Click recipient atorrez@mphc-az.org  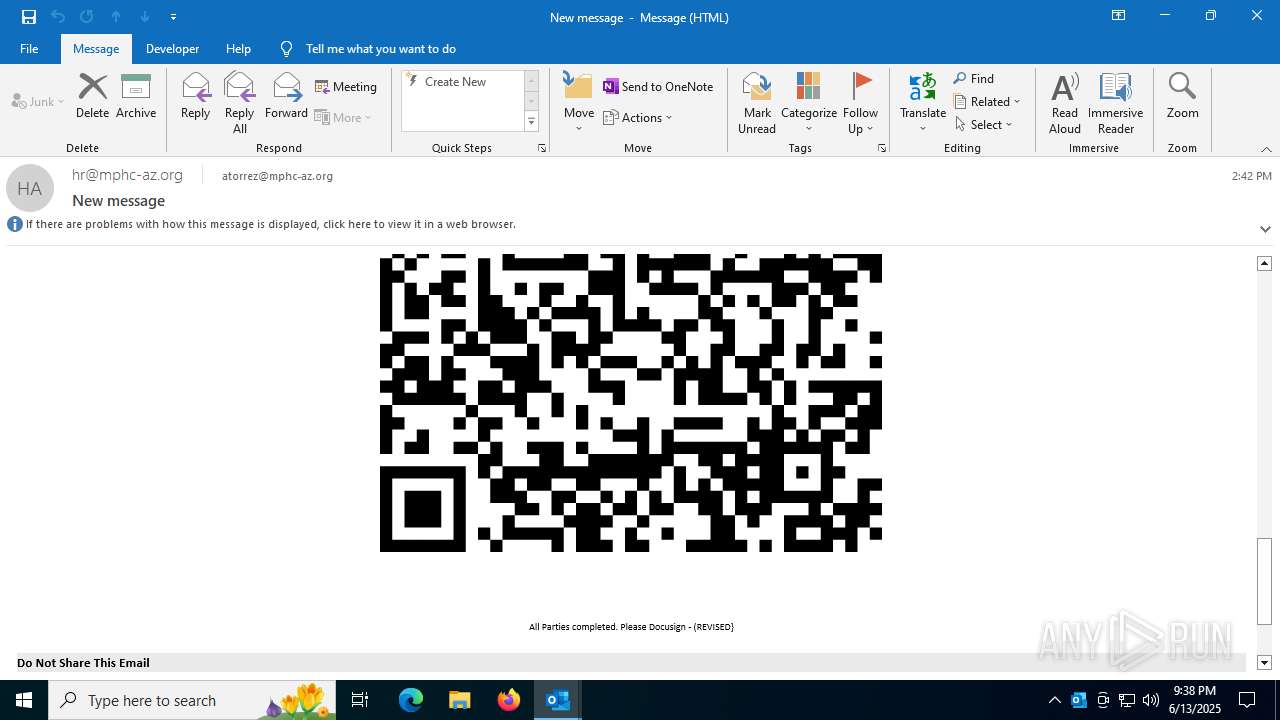coord(277,176)
